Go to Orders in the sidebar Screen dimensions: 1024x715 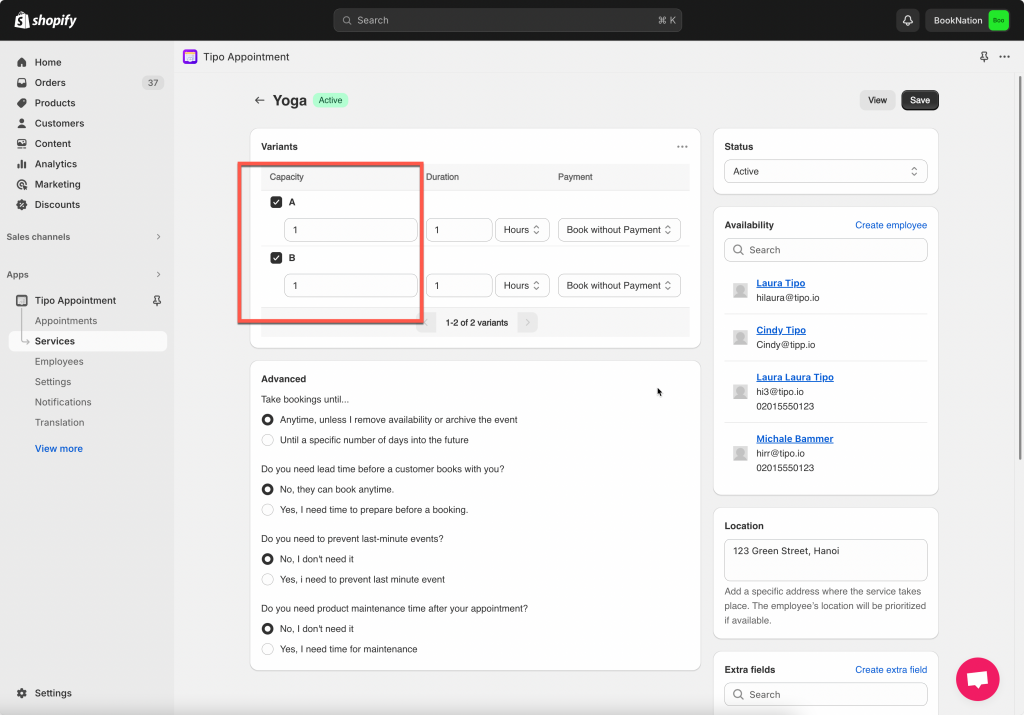coord(50,83)
